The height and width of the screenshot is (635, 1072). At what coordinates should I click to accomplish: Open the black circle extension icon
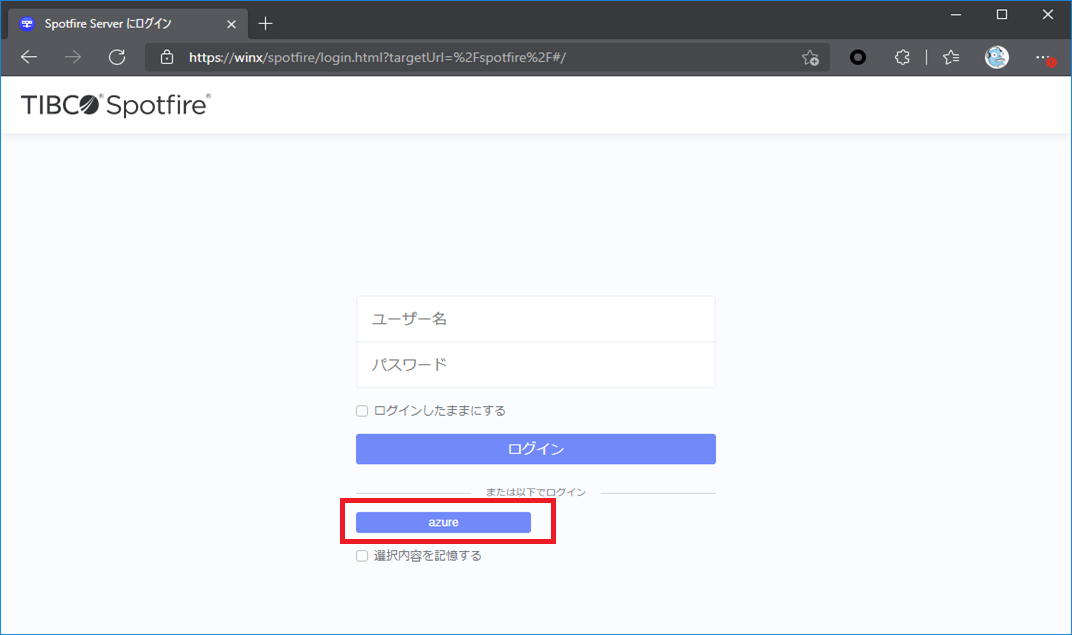pos(857,57)
